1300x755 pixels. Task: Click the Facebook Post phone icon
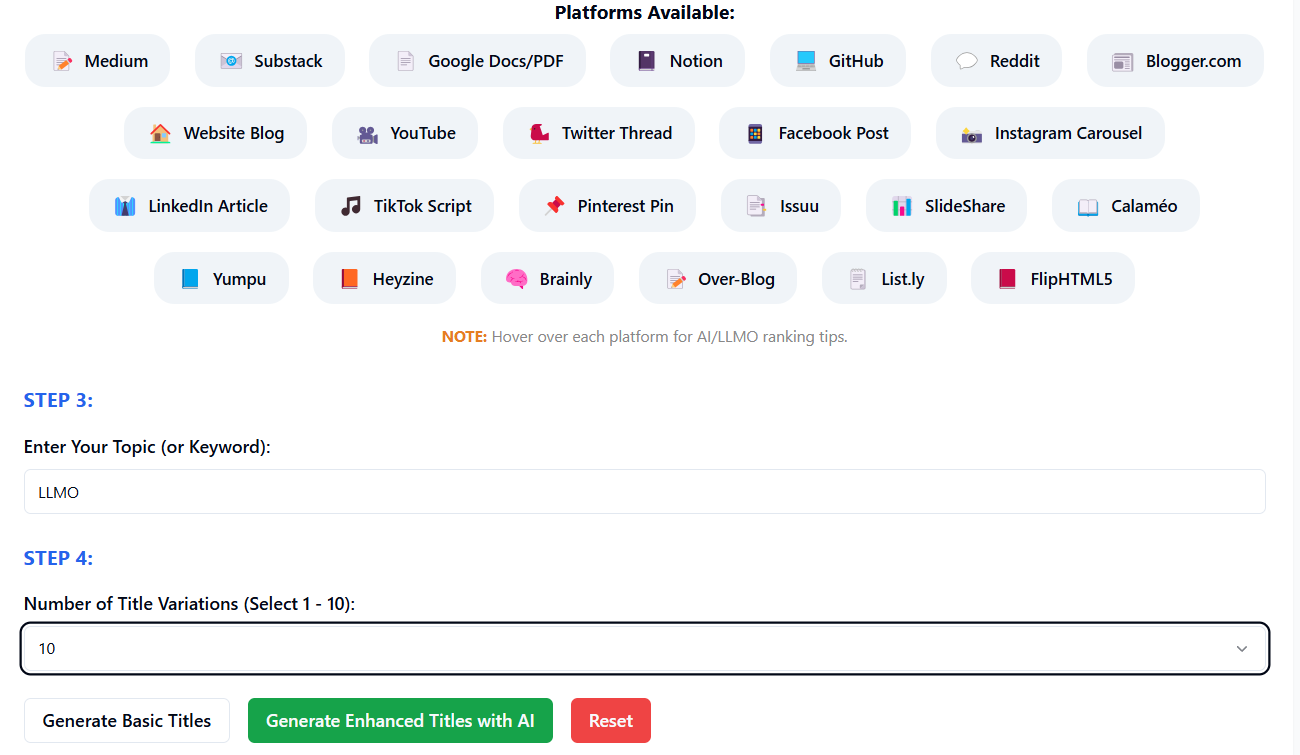755,133
